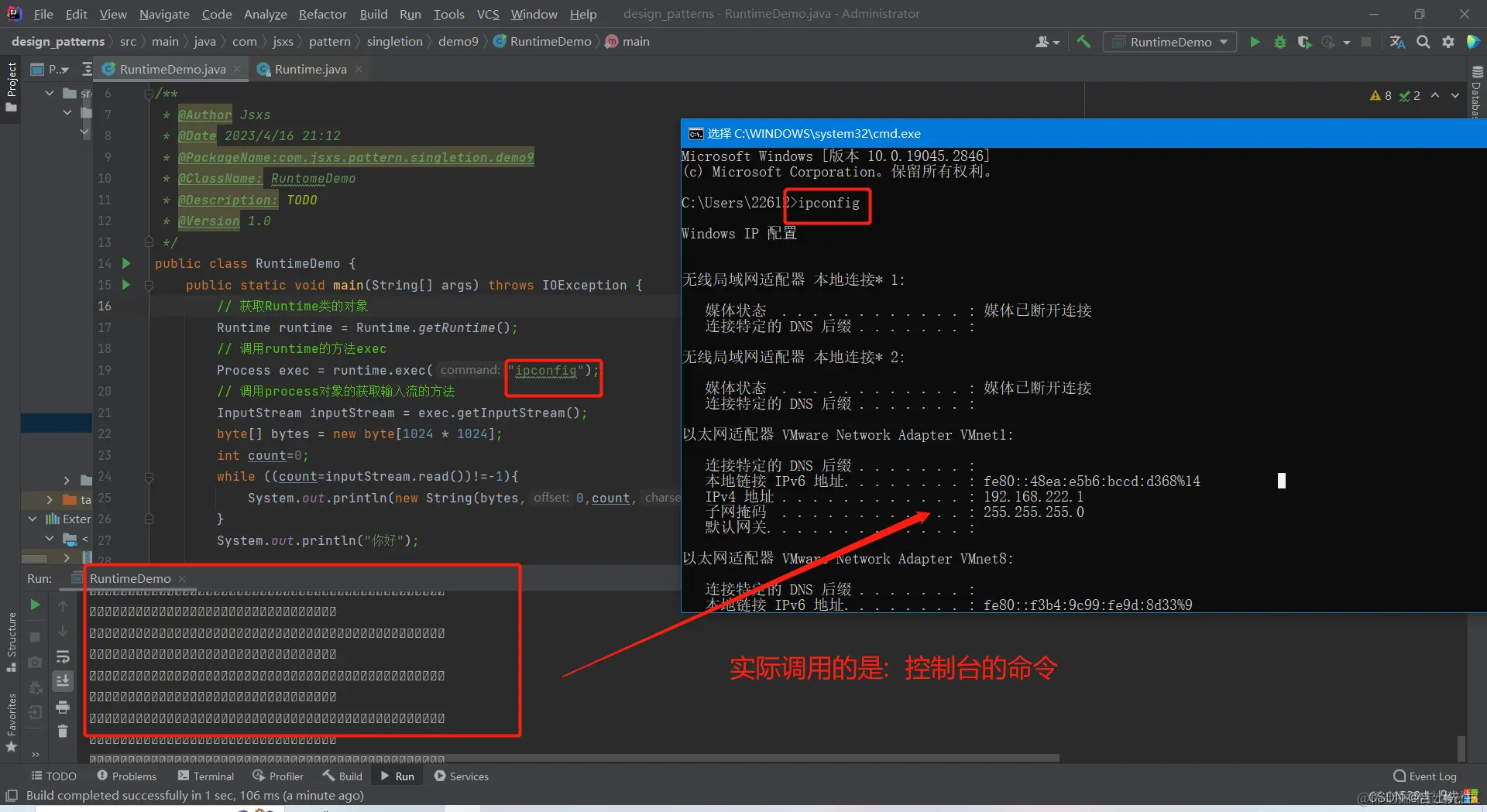Open IDE settings via the gear icon

click(1448, 42)
